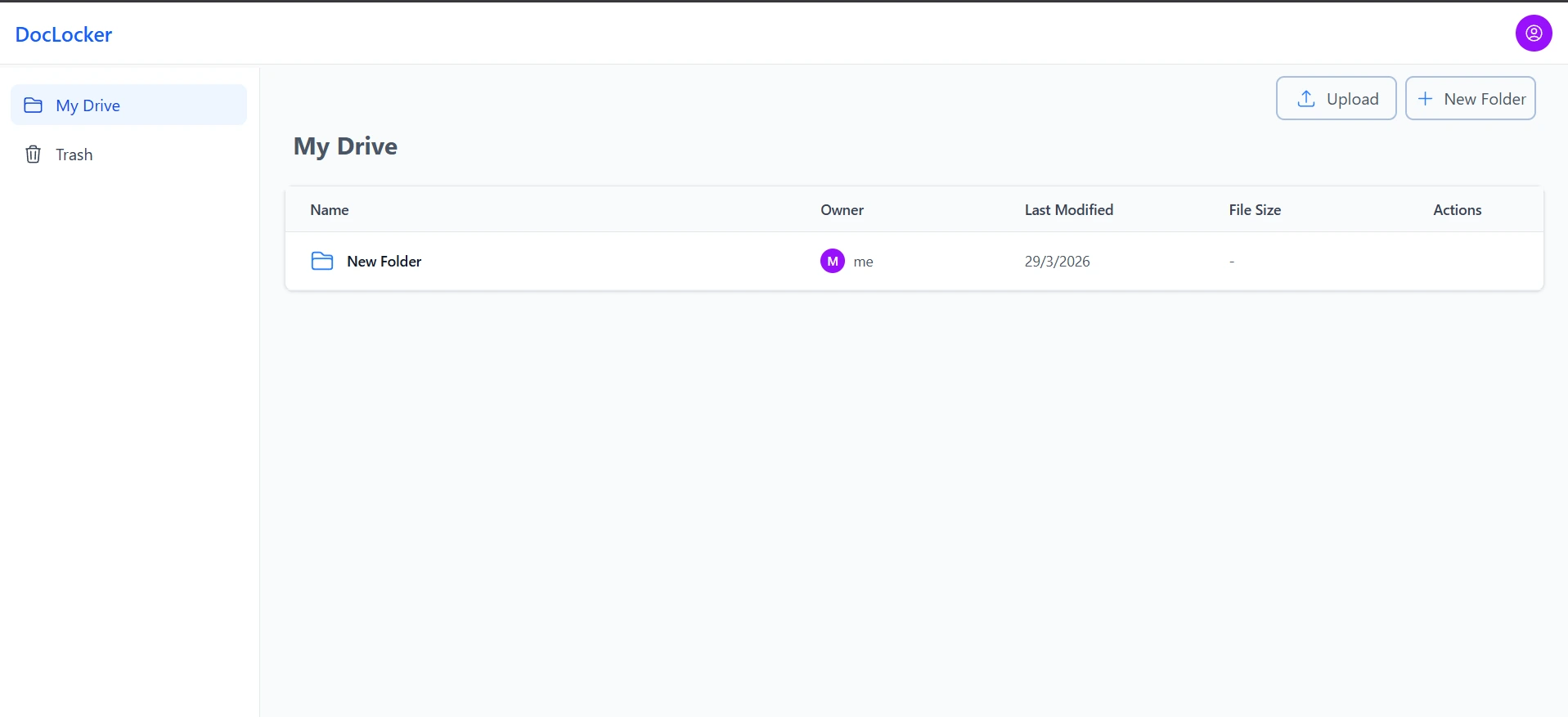
Task: Click the plus icon for new folder
Action: pyautogui.click(x=1425, y=99)
